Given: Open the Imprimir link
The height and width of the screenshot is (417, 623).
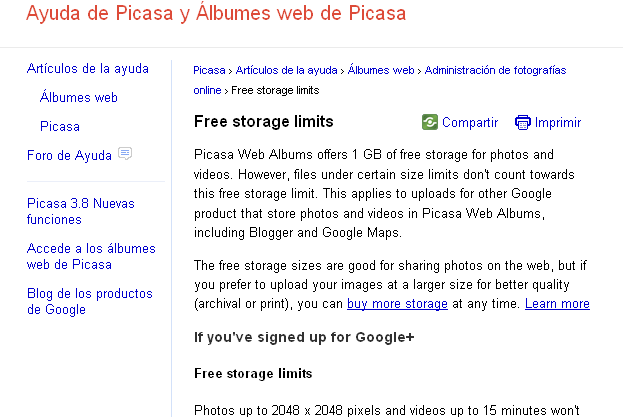Looking at the screenshot, I should pos(557,122).
